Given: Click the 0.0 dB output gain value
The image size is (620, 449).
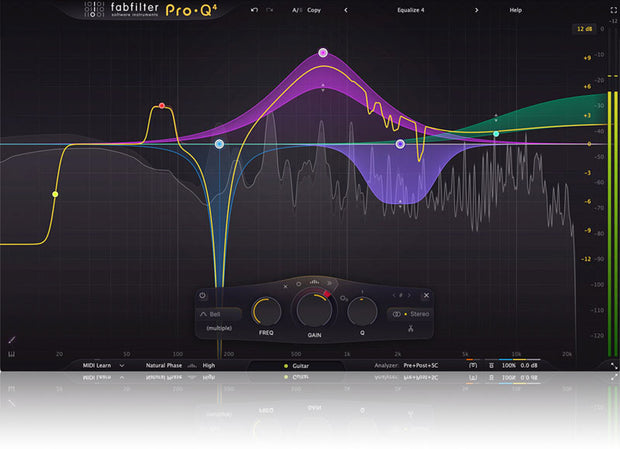Looking at the screenshot, I should point(529,366).
